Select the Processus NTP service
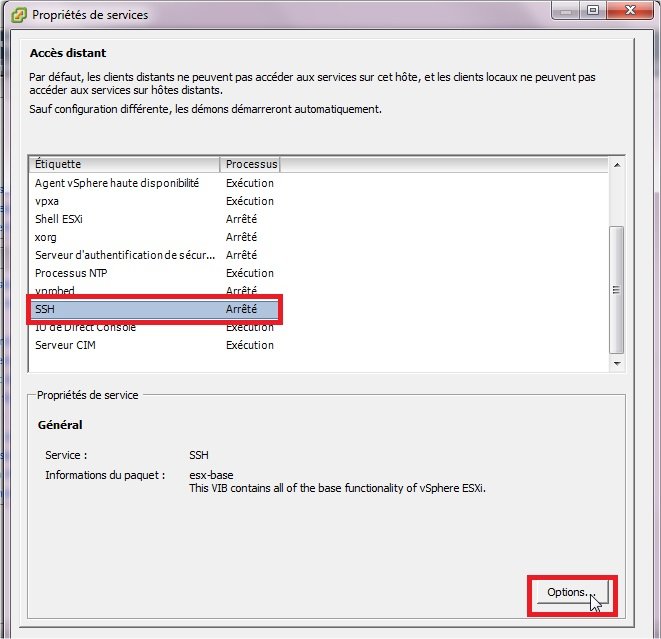661x639 pixels. tap(70, 273)
